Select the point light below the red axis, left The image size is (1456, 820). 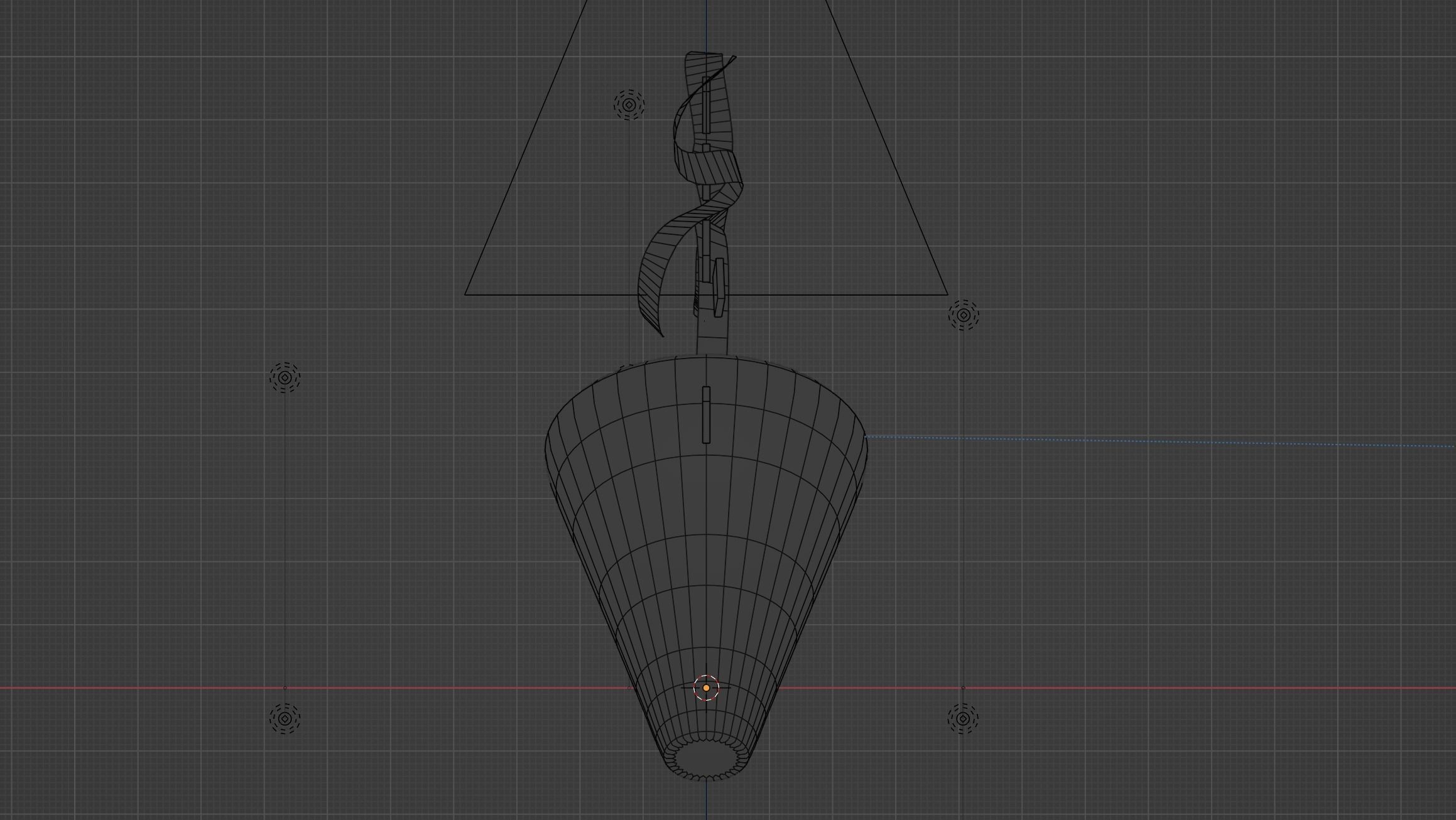(285, 718)
